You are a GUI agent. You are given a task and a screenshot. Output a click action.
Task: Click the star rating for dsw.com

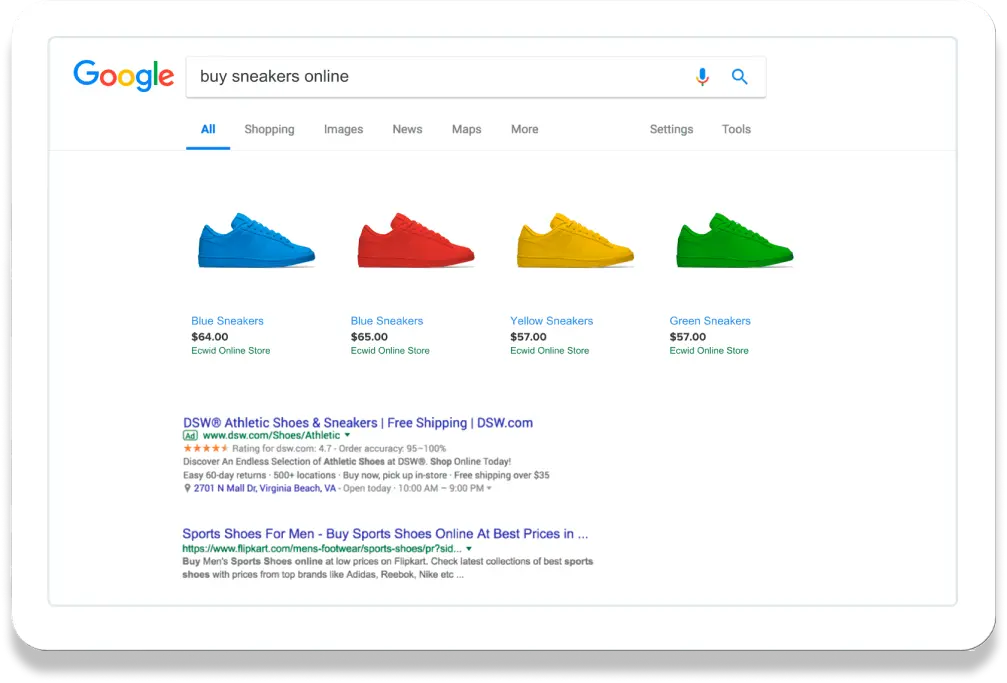(x=206, y=448)
